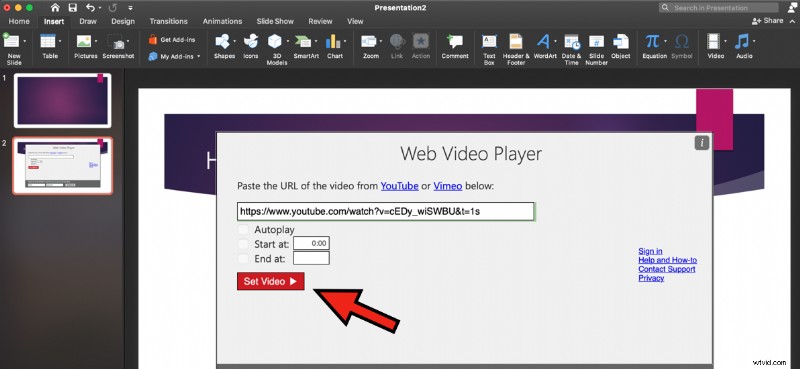800x369 pixels.
Task: Switch to the Draw tab
Action: coord(88,21)
